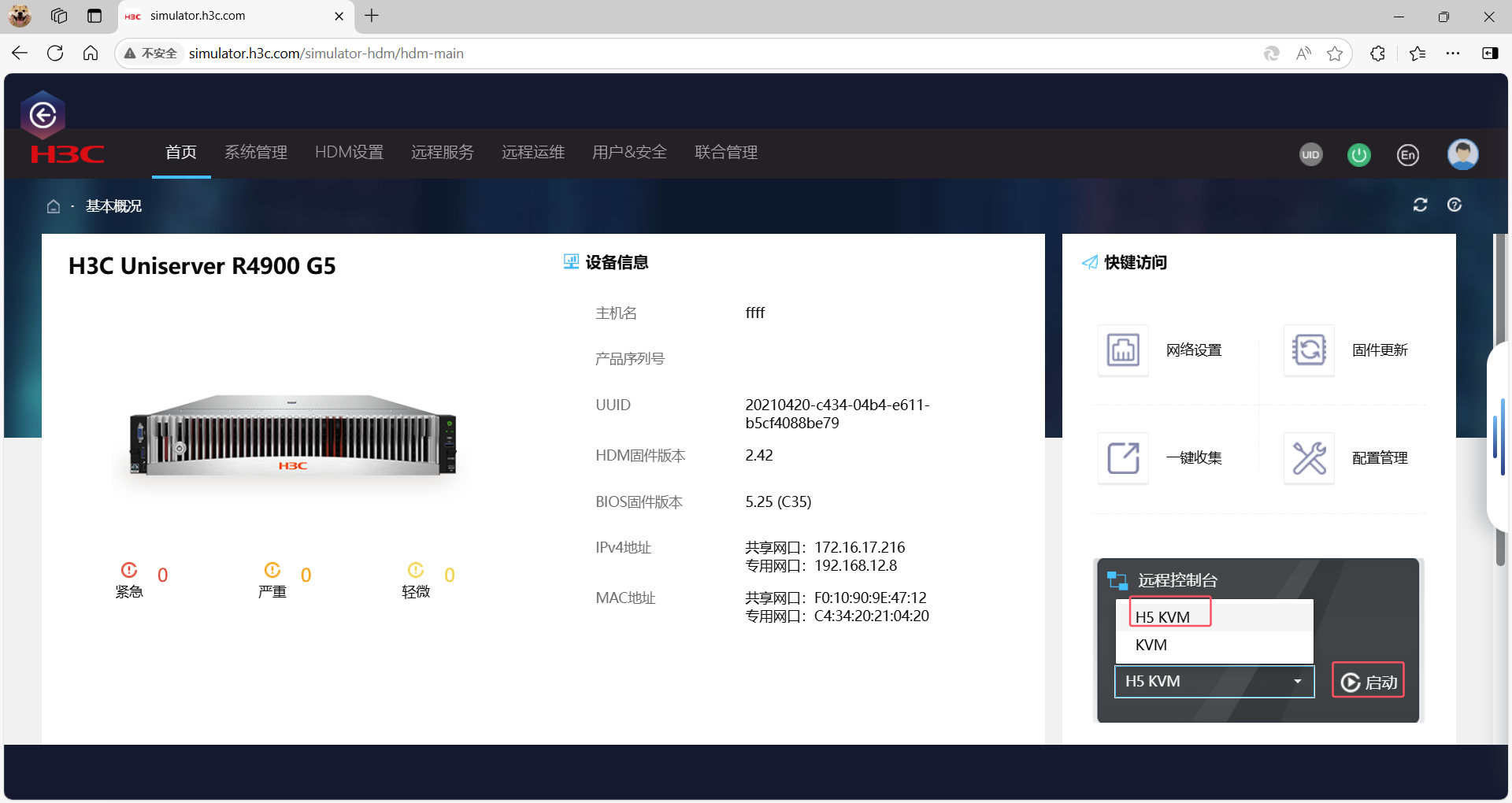The height and width of the screenshot is (803, 1512).
Task: Open a new browser tab
Action: 372,16
